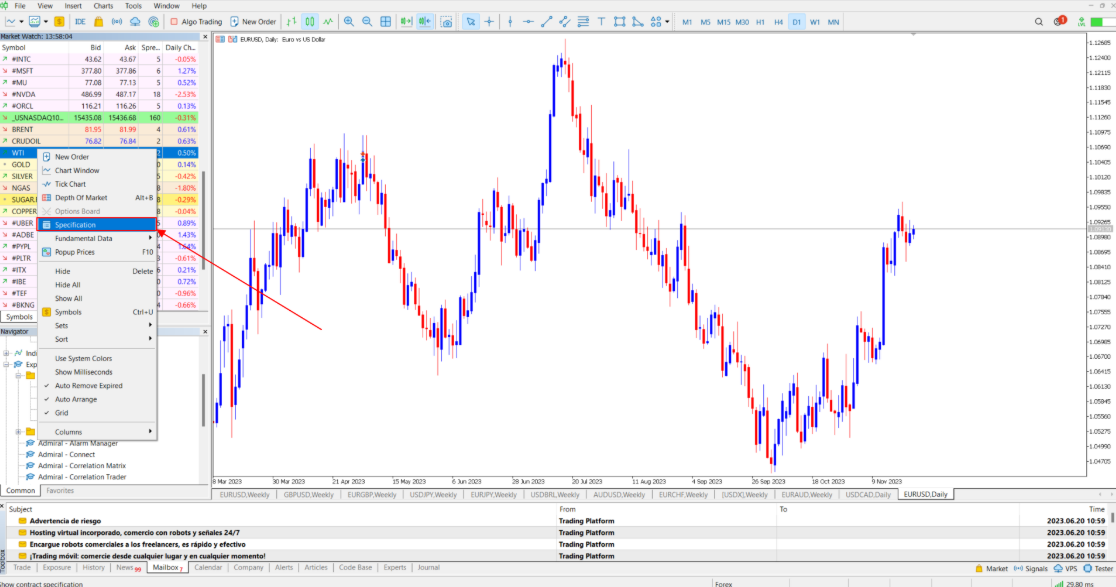Select the #NVDA row in Market Watch
The width and height of the screenshot is (1116, 587).
click(100, 94)
